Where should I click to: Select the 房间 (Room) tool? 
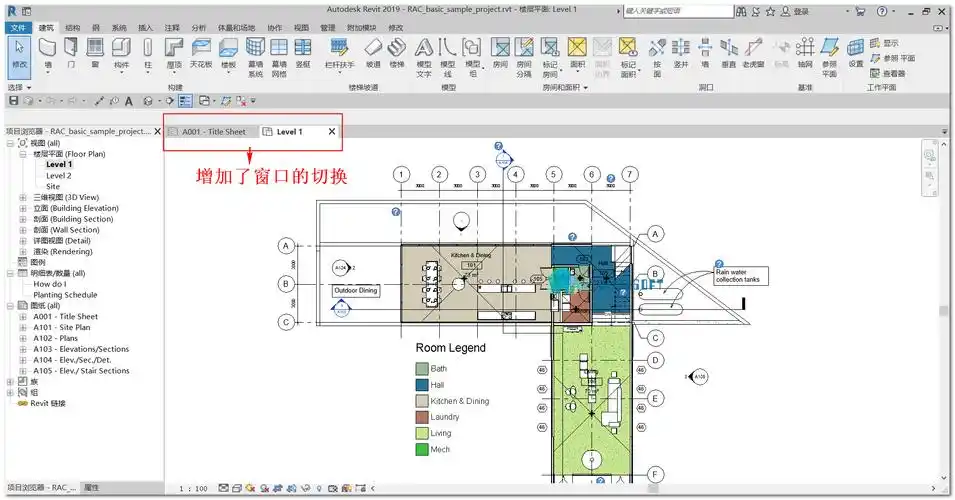point(500,54)
